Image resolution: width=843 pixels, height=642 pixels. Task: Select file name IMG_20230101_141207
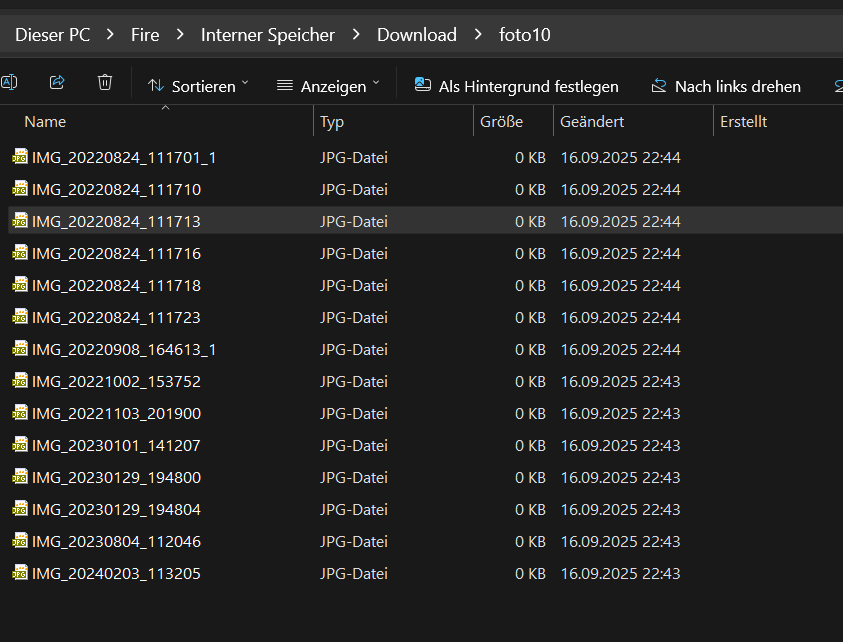coord(116,446)
